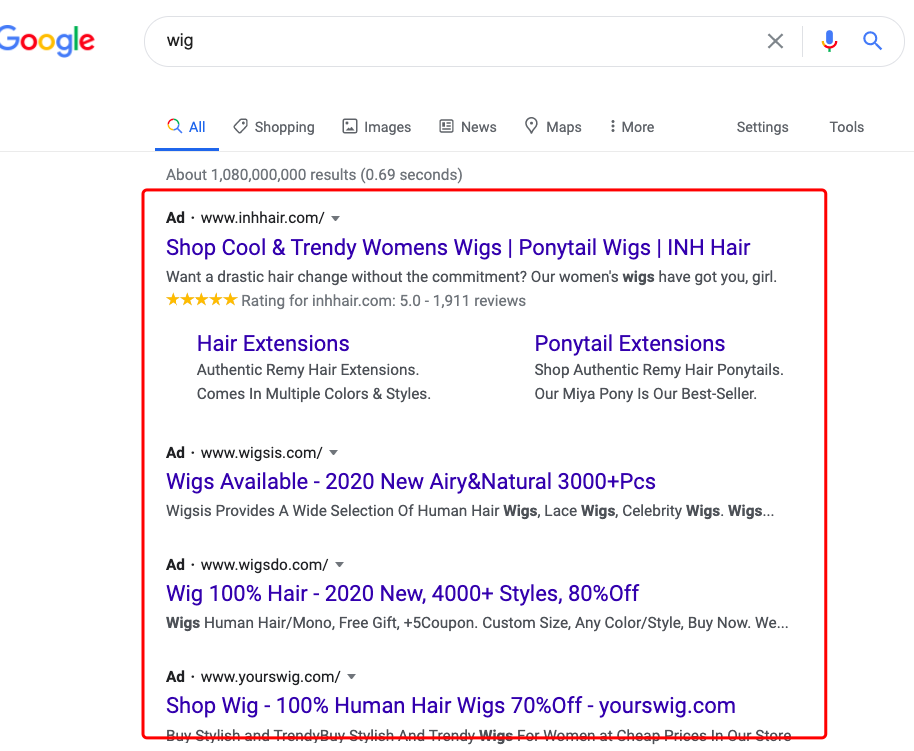Open 'Shop Cool & Trendy Womens Wigs' ad link

[x=458, y=248]
